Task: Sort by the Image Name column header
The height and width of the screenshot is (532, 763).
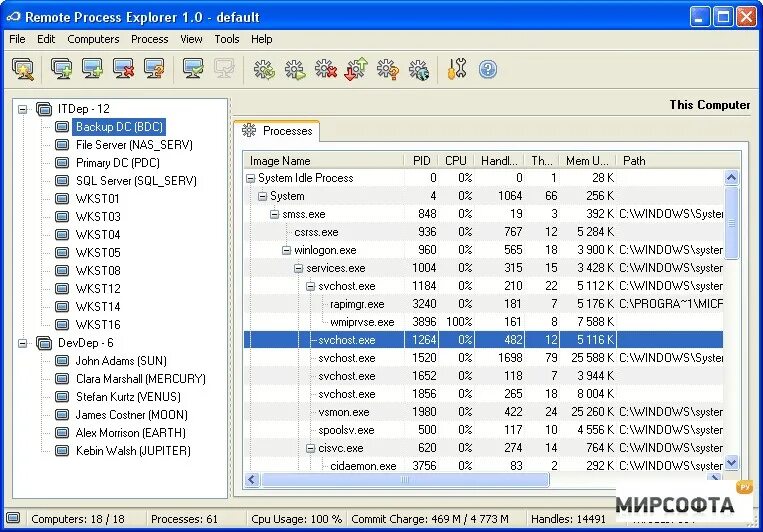Action: 324,161
